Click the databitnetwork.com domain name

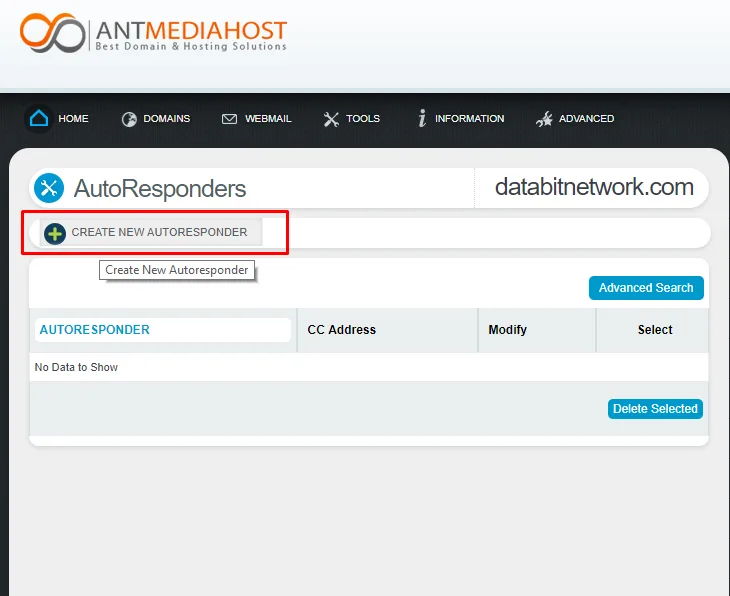coord(594,187)
